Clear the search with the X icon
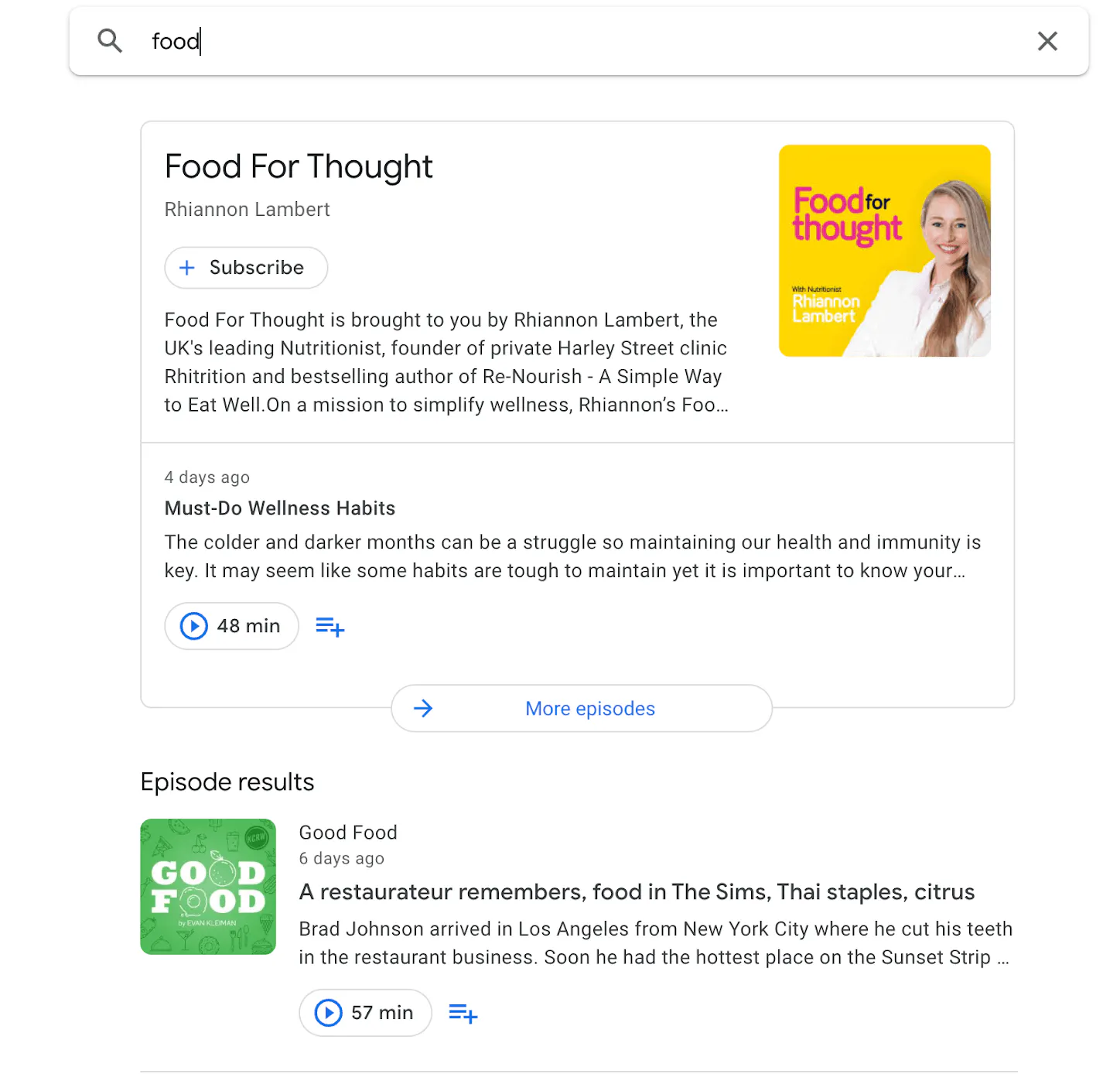The height and width of the screenshot is (1074, 1120). (x=1047, y=41)
